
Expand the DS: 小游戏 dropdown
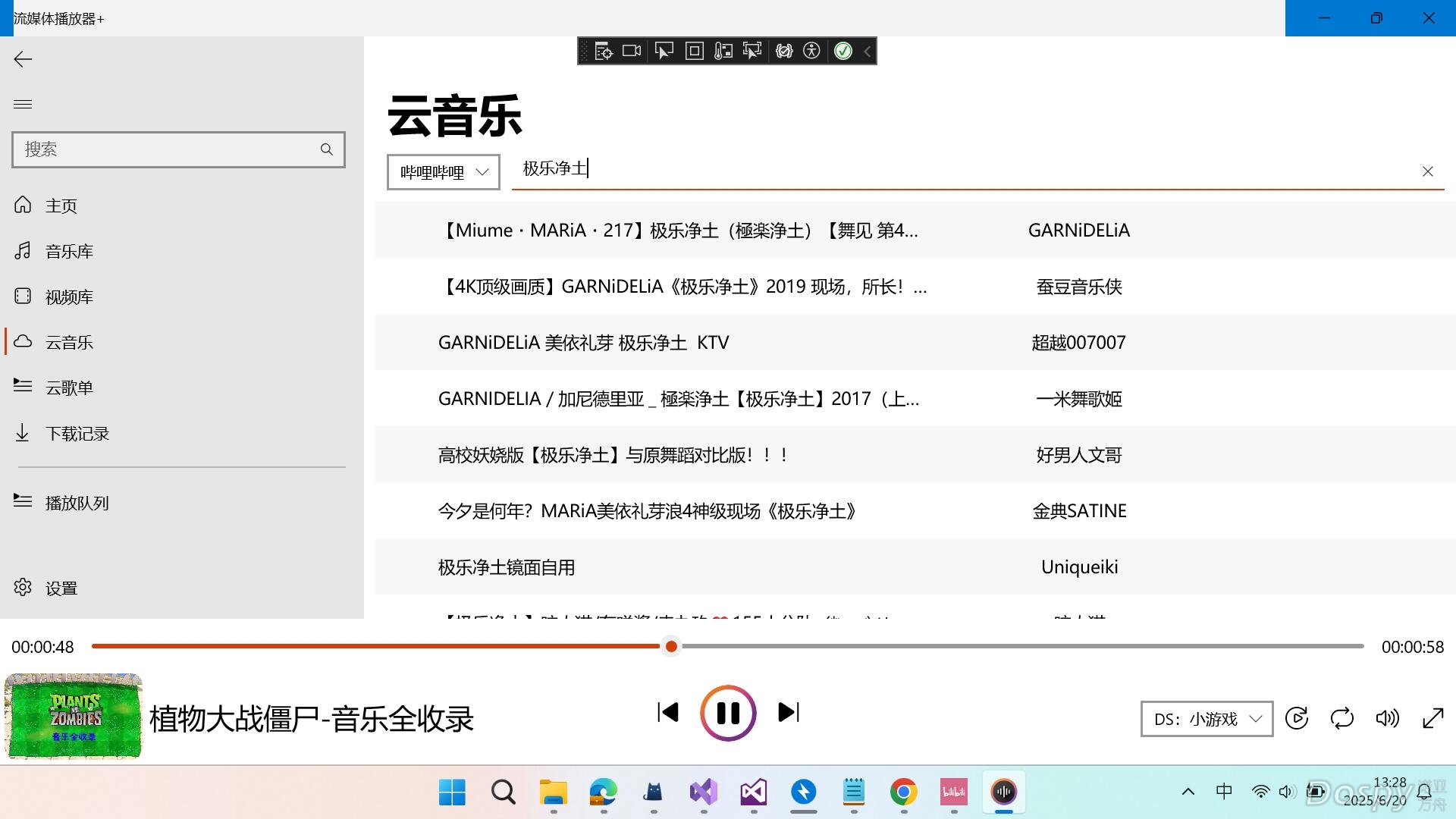tap(1207, 719)
